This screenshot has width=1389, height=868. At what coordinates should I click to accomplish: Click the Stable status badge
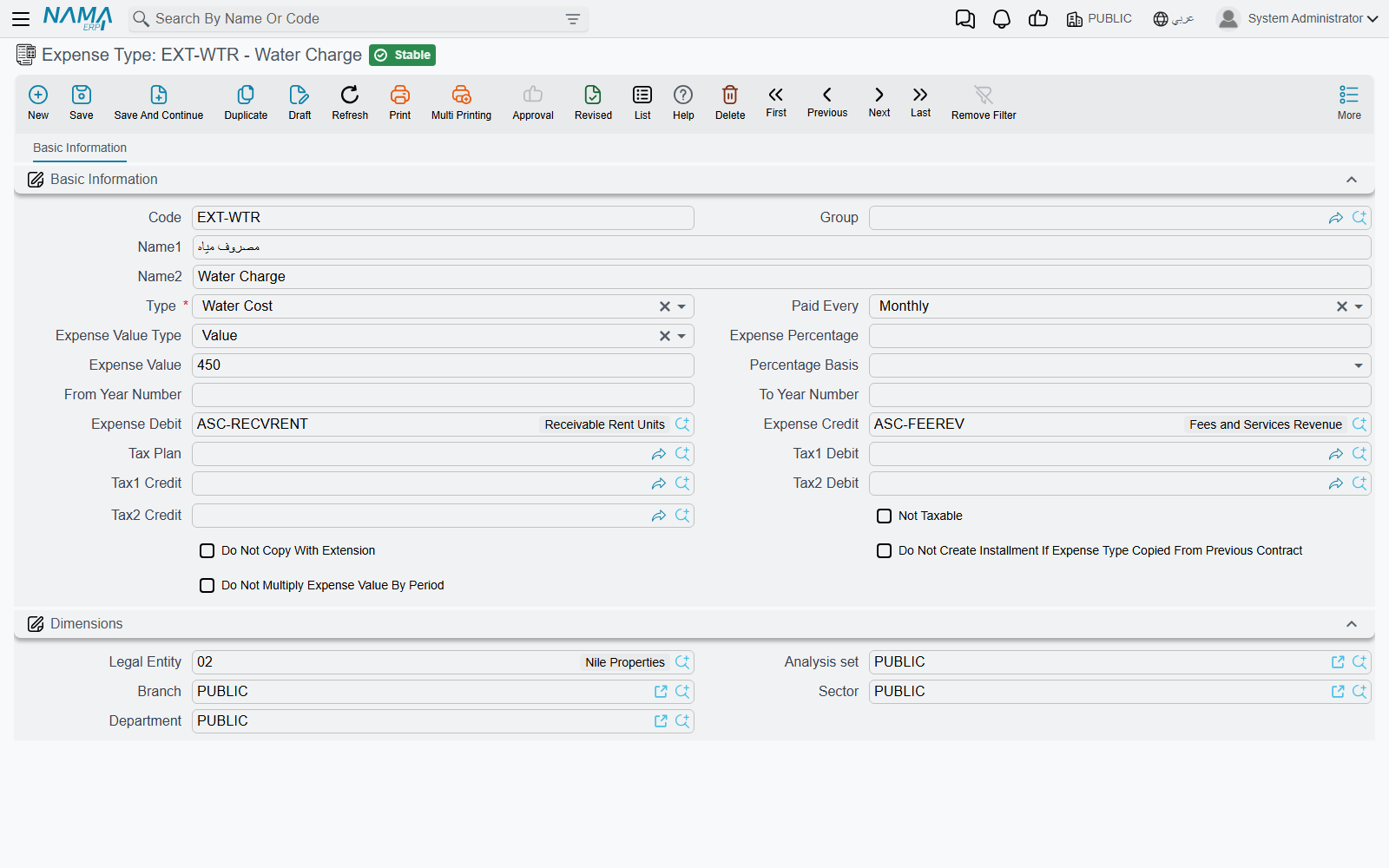(x=402, y=55)
